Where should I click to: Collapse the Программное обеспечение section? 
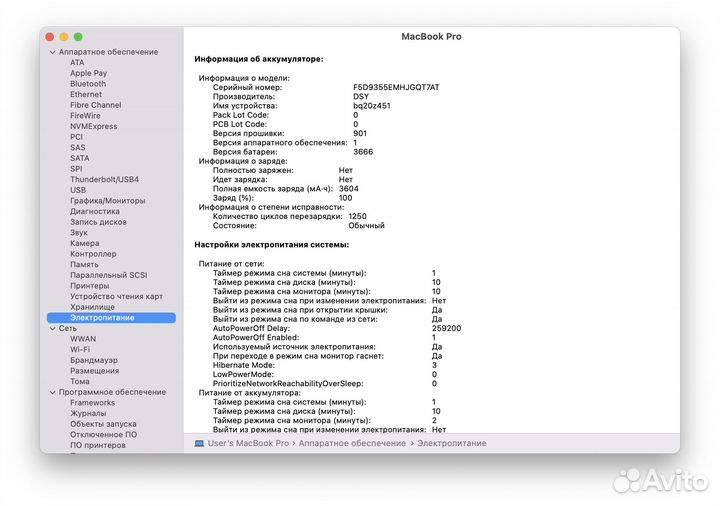click(x=52, y=392)
